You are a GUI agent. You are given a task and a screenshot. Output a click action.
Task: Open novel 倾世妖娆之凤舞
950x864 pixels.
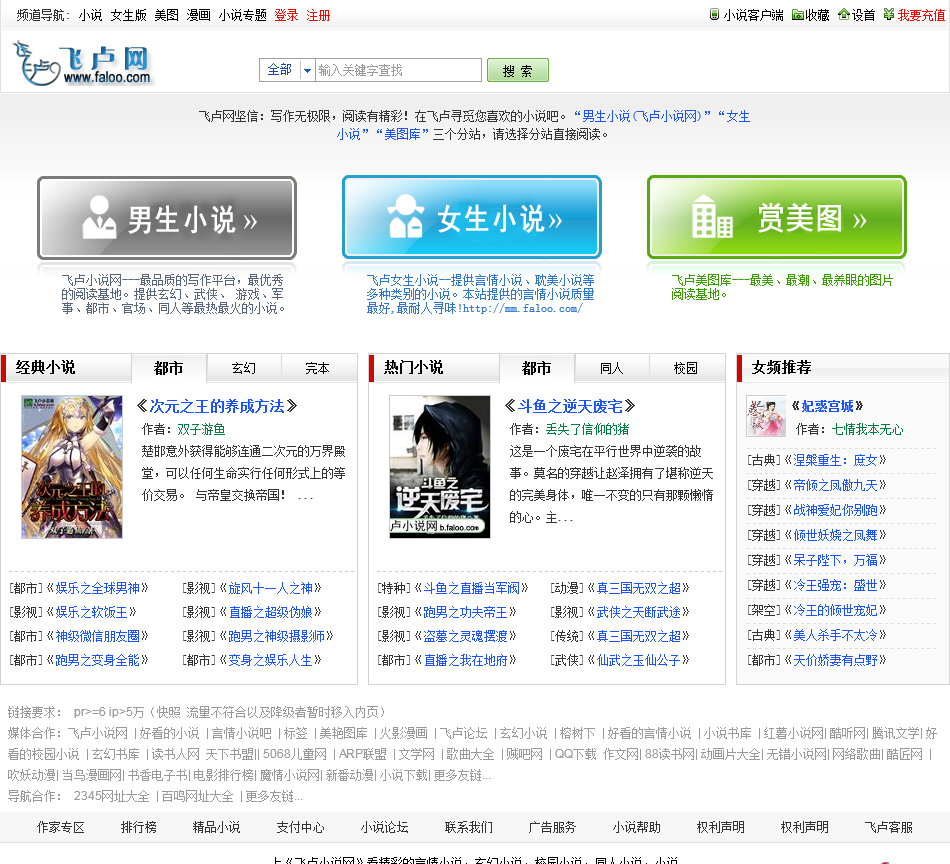835,536
